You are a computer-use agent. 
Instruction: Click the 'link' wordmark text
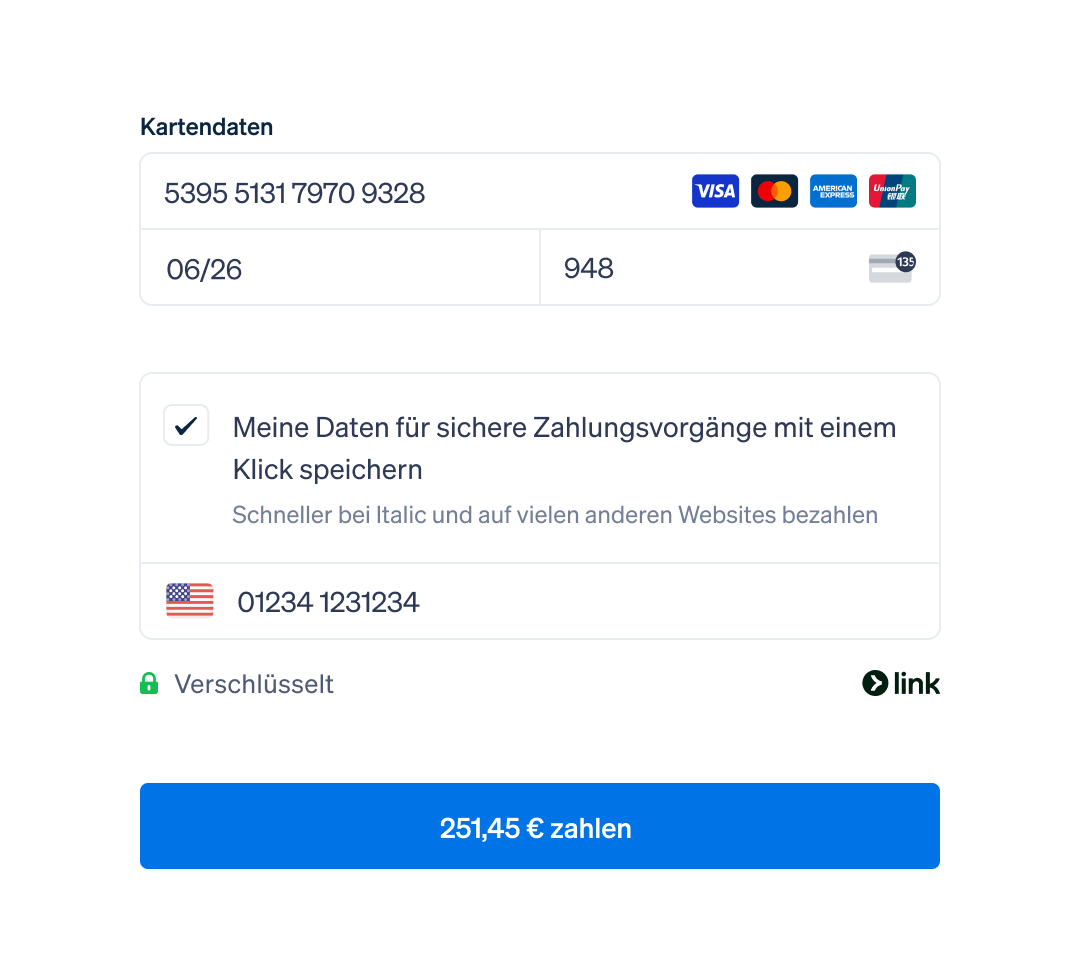(x=916, y=684)
